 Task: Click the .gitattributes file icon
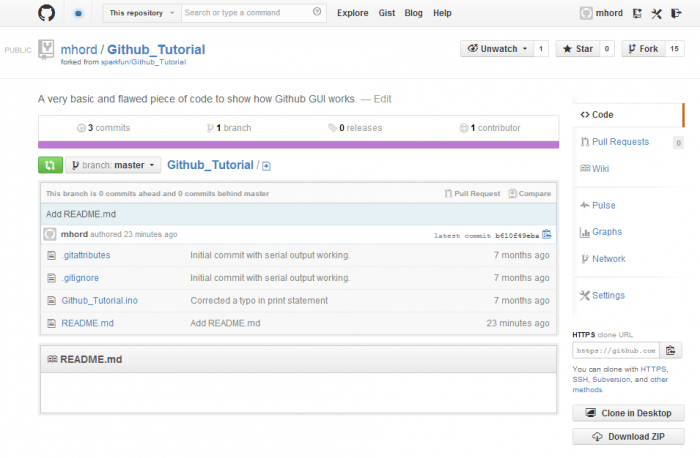click(52, 255)
